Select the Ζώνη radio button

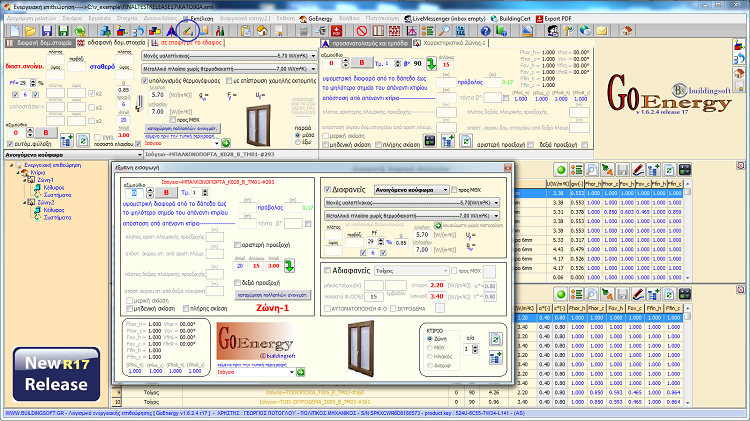point(431,341)
